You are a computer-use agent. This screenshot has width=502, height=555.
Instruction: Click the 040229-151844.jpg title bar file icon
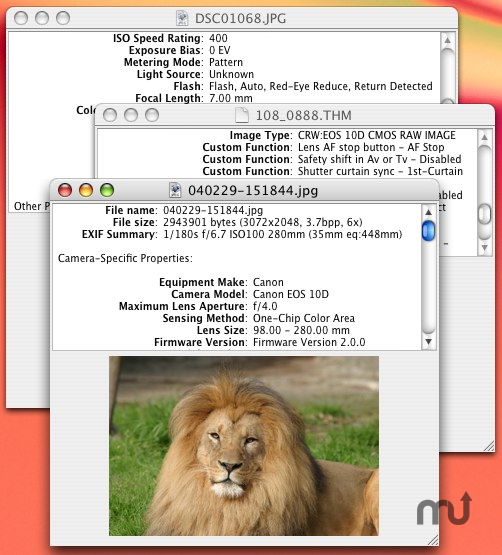click(x=175, y=190)
